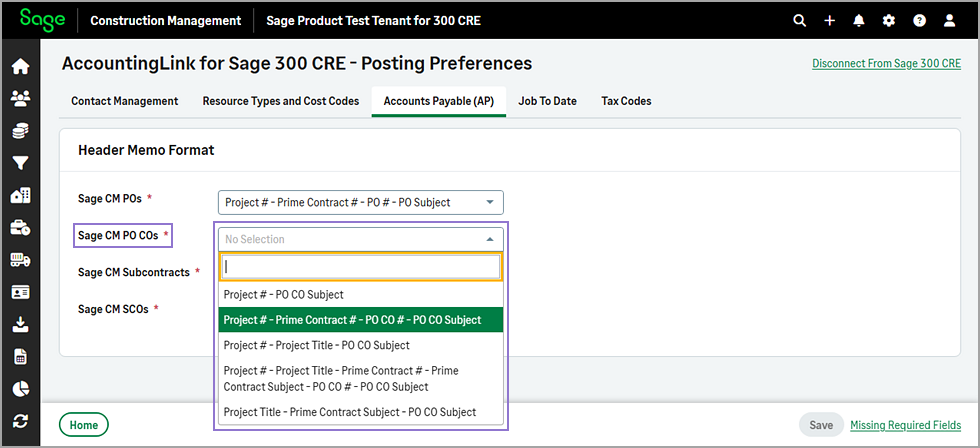Screen dimensions: 980x448
Task: Open the calculator document icon in sidebar
Action: 21,357
